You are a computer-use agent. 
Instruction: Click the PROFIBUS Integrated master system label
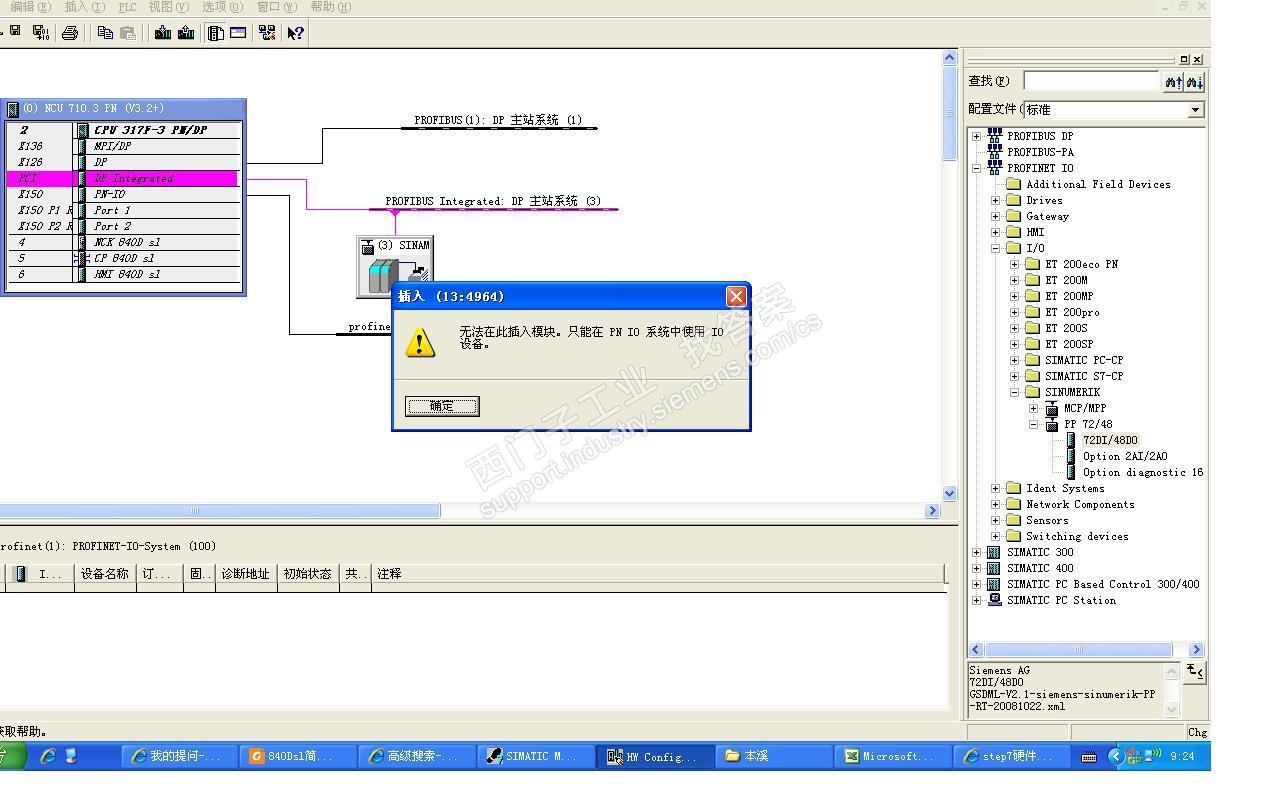(x=493, y=201)
